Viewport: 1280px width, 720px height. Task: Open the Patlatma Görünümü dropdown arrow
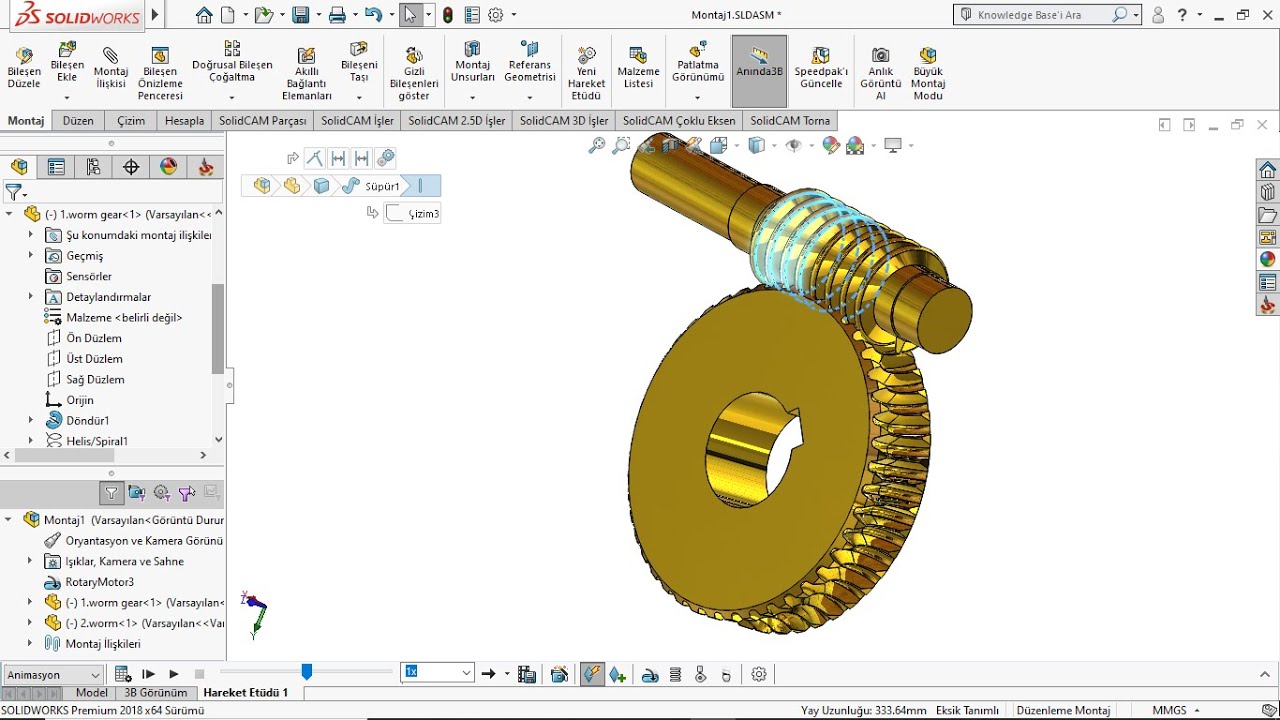point(697,98)
